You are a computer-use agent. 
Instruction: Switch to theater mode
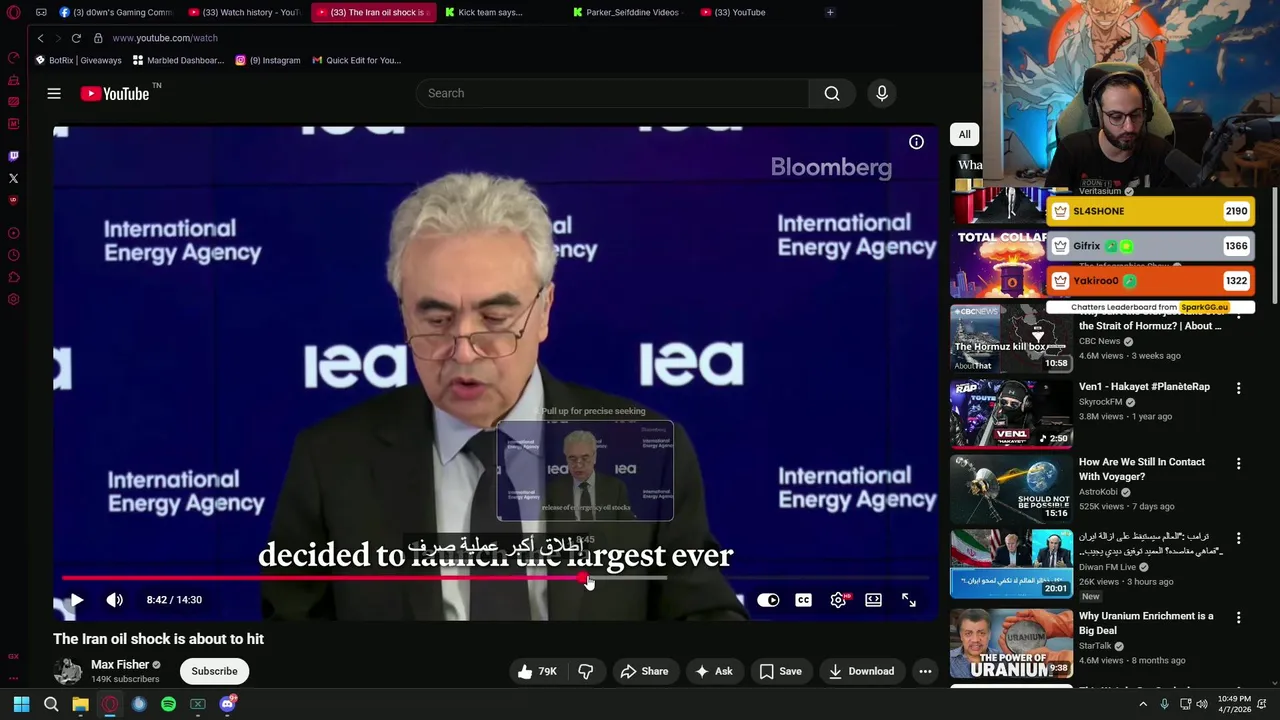873,600
